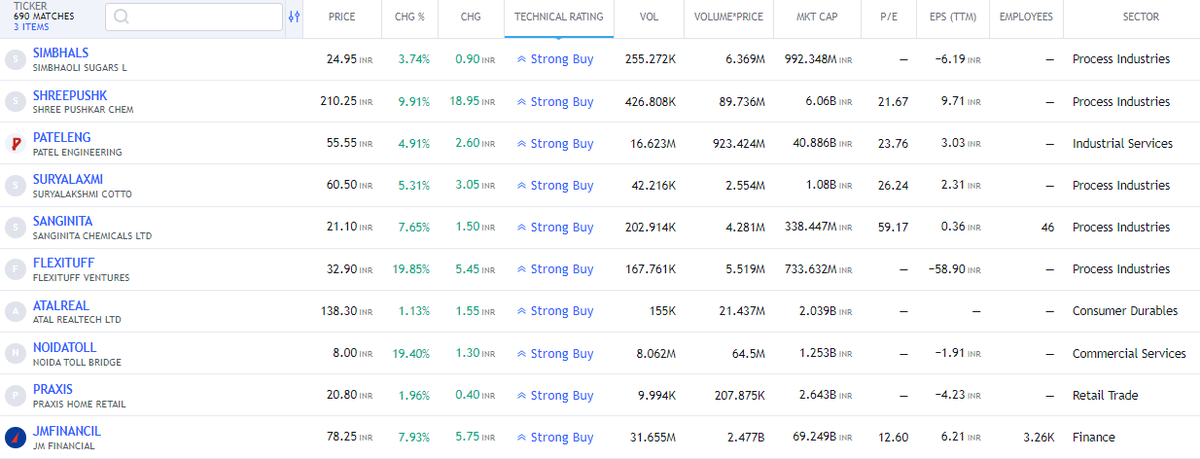The width and height of the screenshot is (1200, 459).
Task: Click the SIMBHALS round logo icon
Action: coord(14,59)
